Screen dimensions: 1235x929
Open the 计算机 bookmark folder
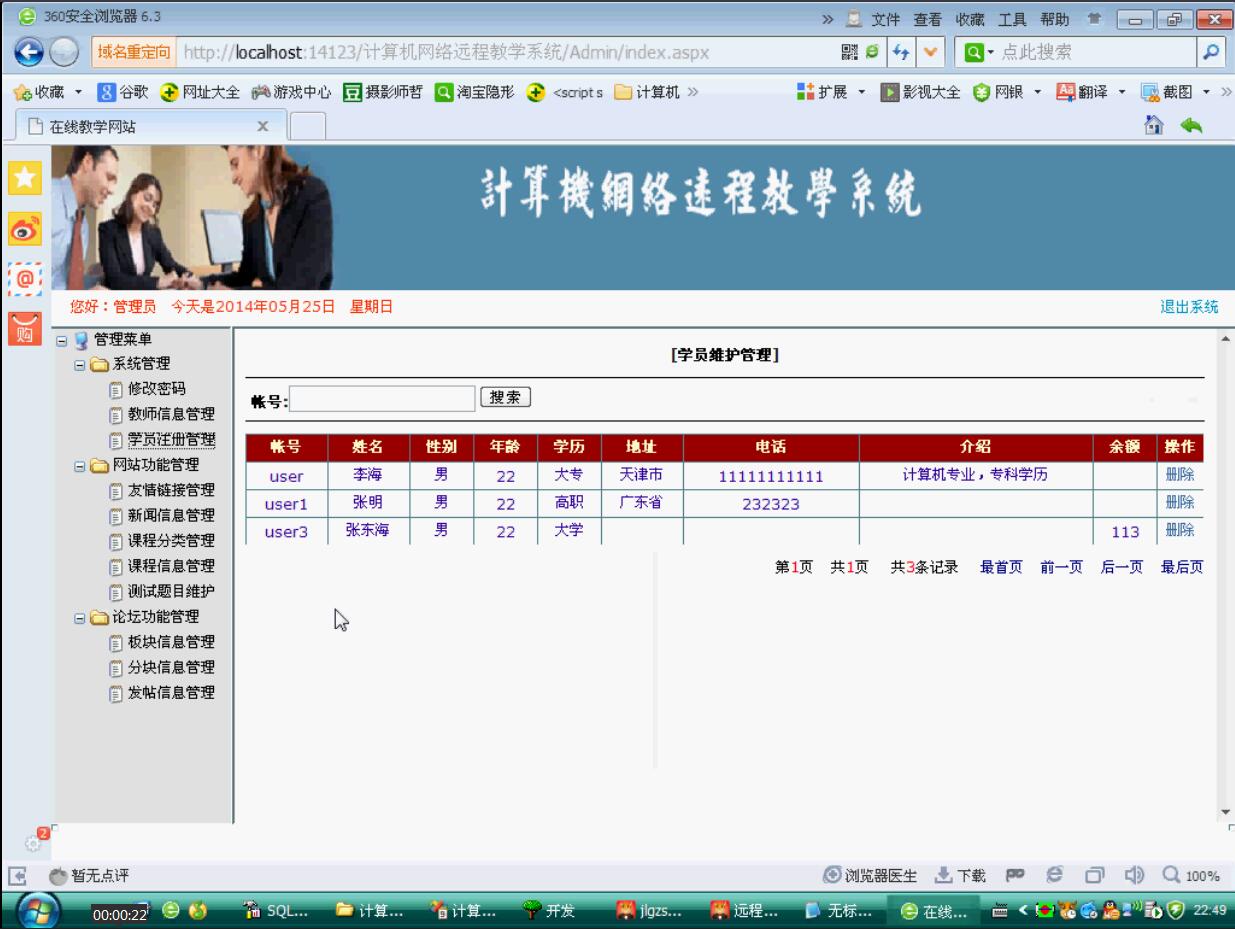pyautogui.click(x=646, y=92)
